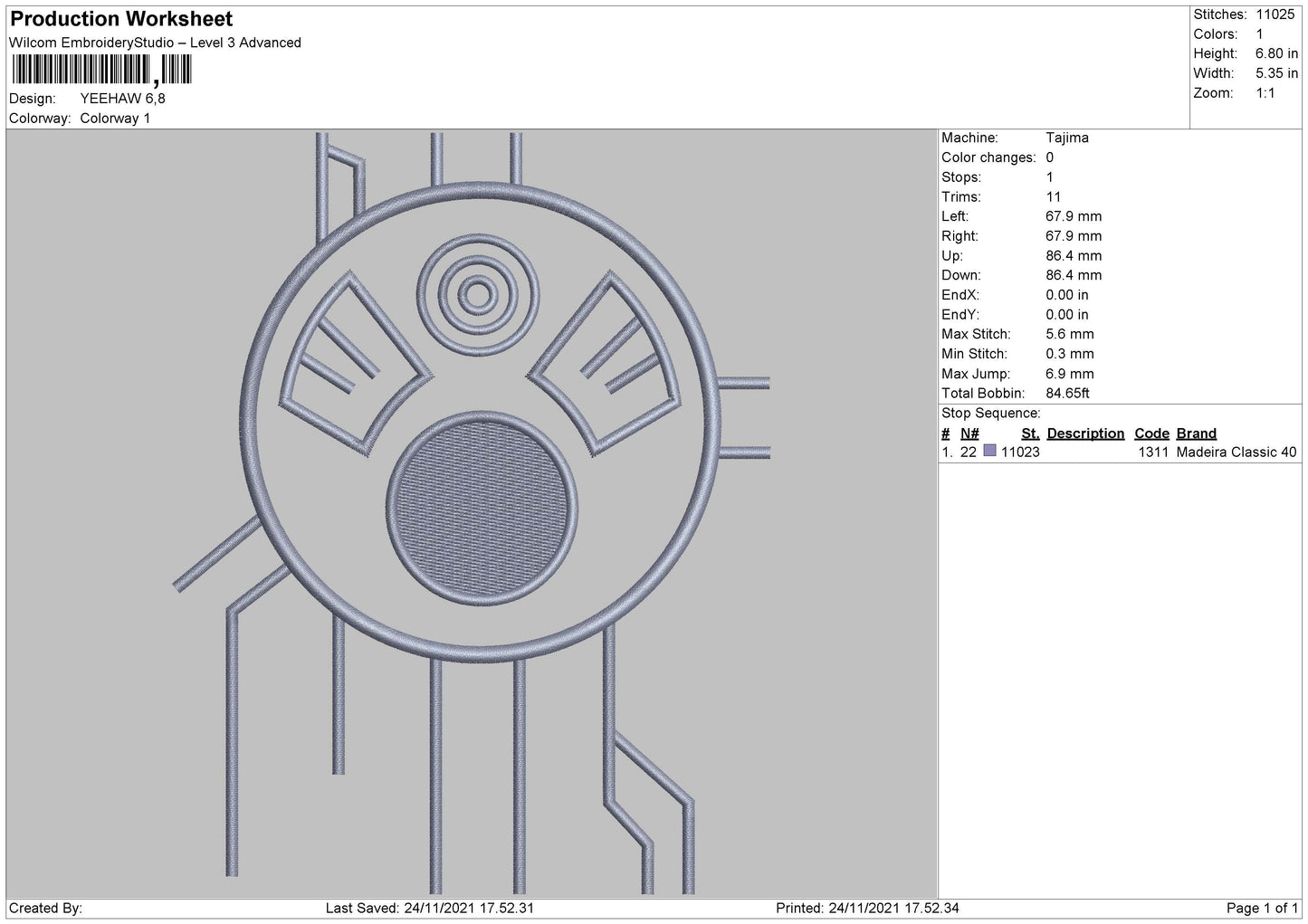The image size is (1308, 924).
Task: Select the total bobbin value '84.65ft'
Action: click(x=1067, y=394)
